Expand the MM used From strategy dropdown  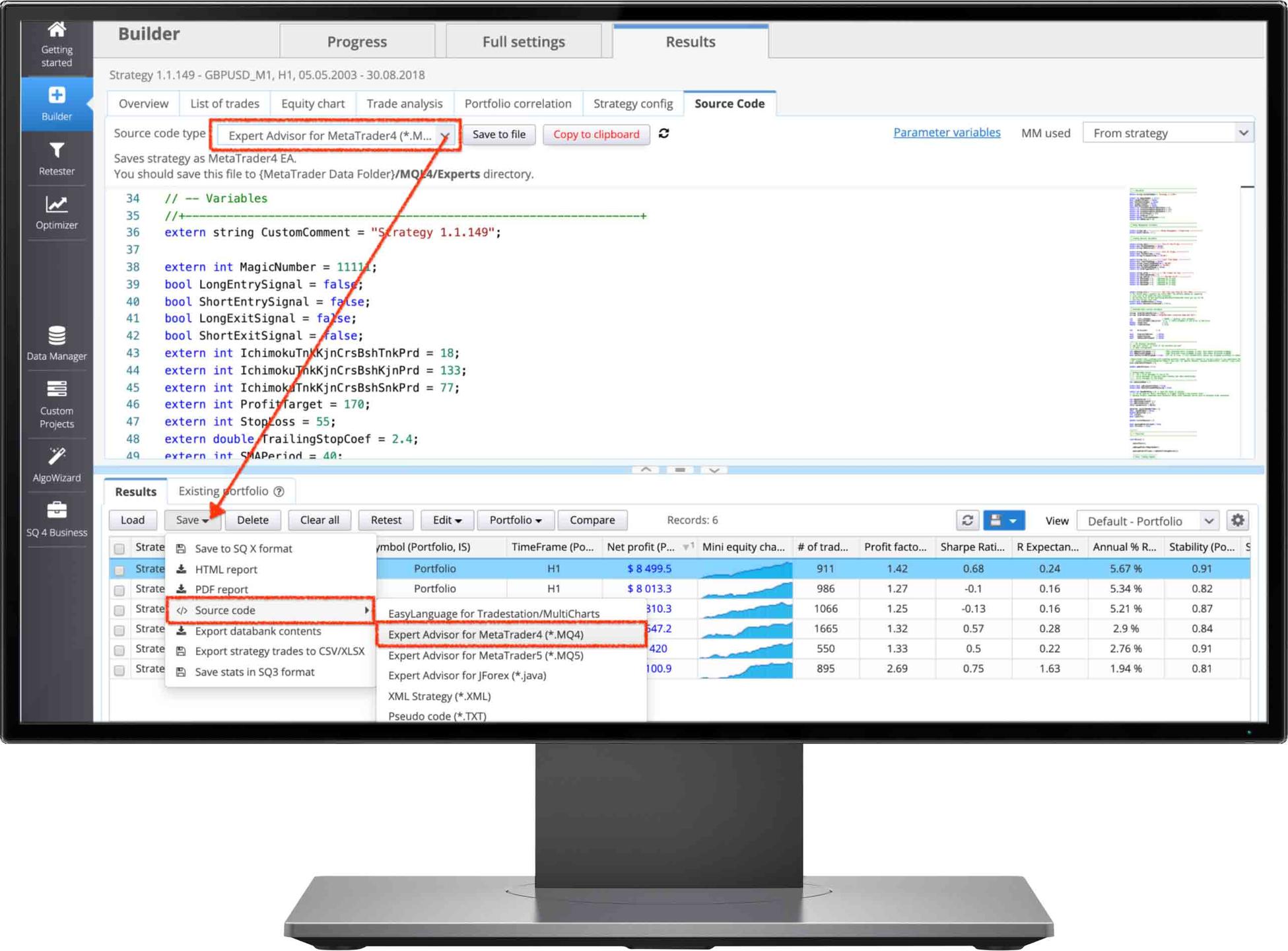click(1167, 133)
